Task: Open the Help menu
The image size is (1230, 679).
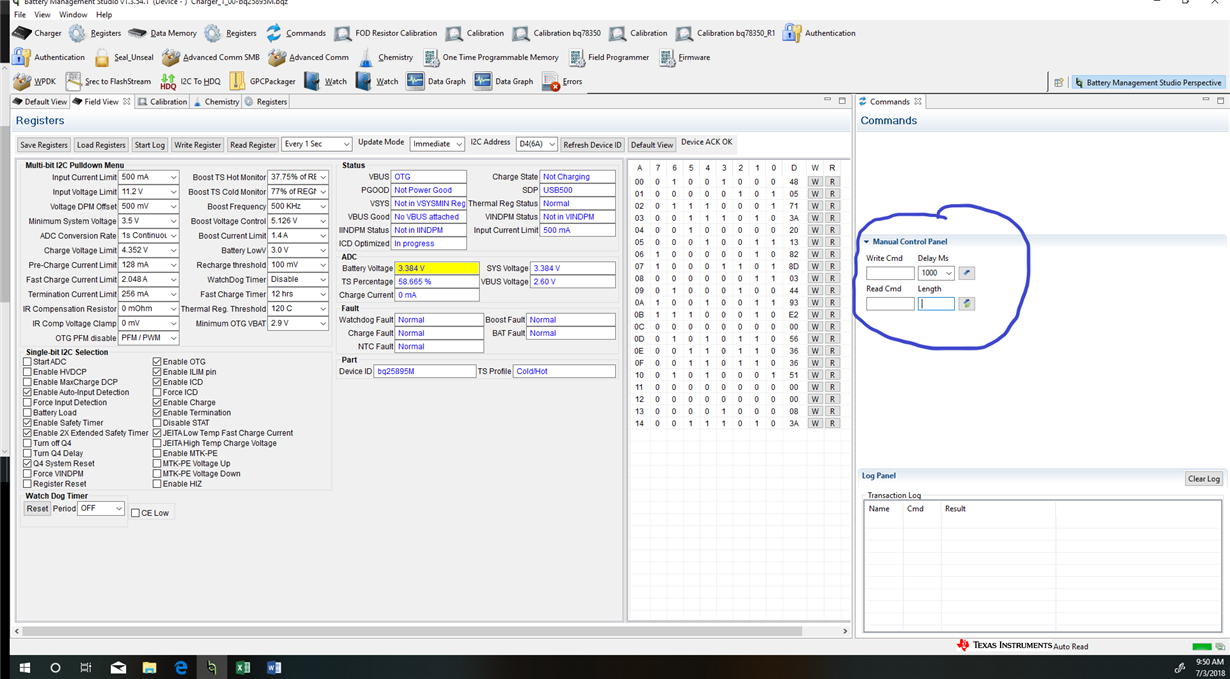Action: (x=104, y=15)
